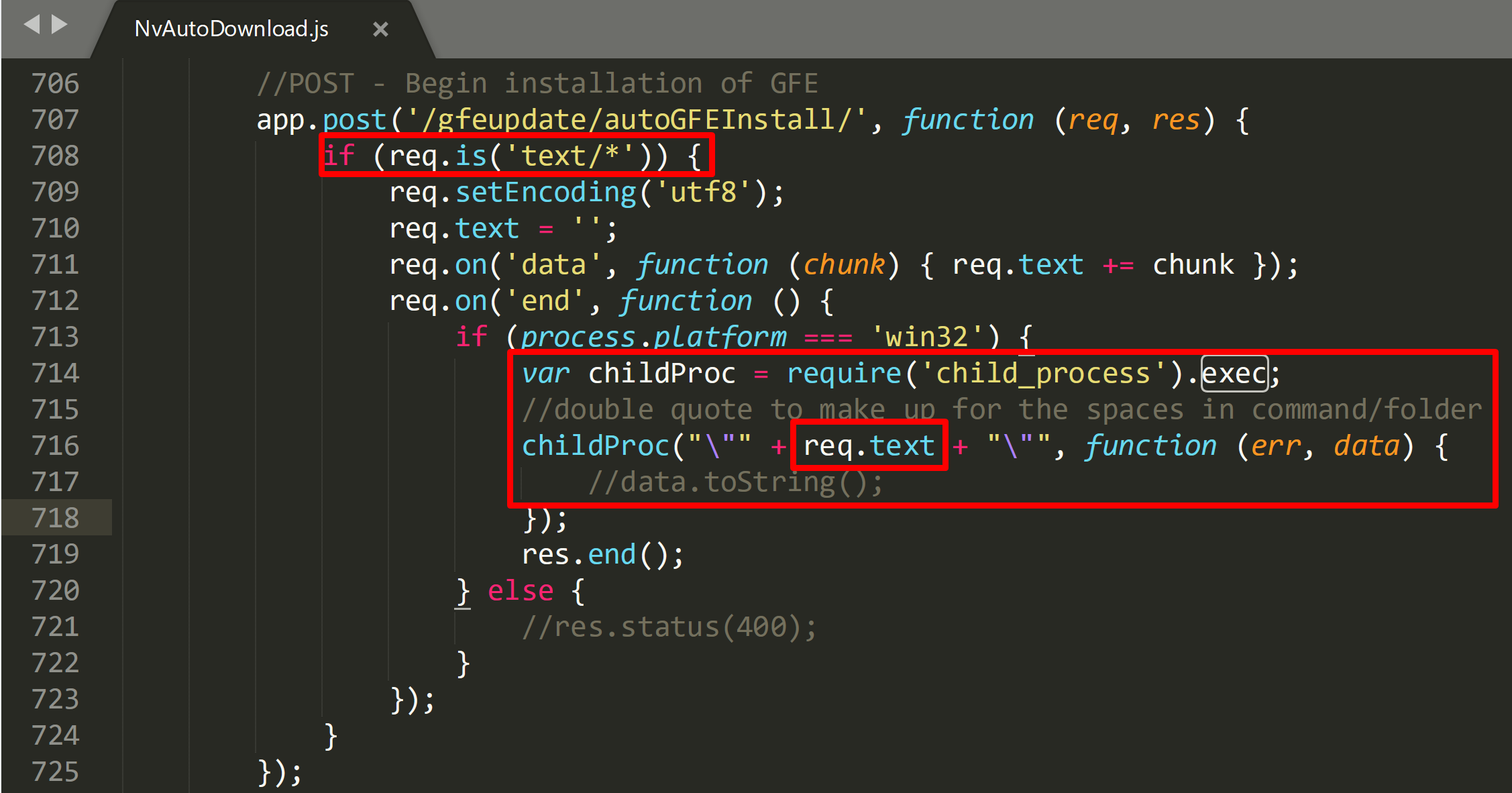The width and height of the screenshot is (1512, 793).
Task: Click process.platform on line 713
Action: [x=653, y=337]
